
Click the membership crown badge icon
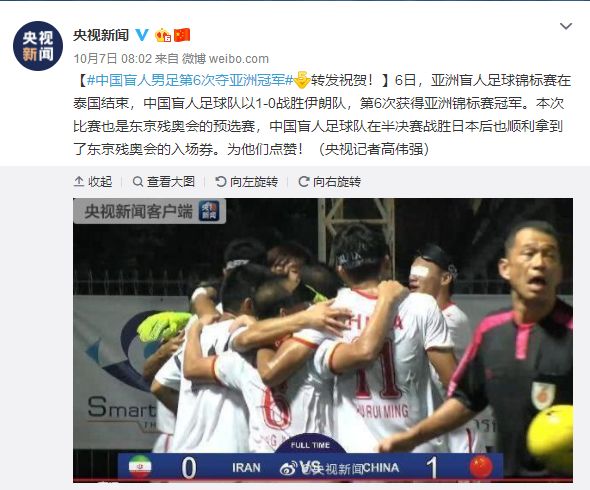[x=163, y=35]
